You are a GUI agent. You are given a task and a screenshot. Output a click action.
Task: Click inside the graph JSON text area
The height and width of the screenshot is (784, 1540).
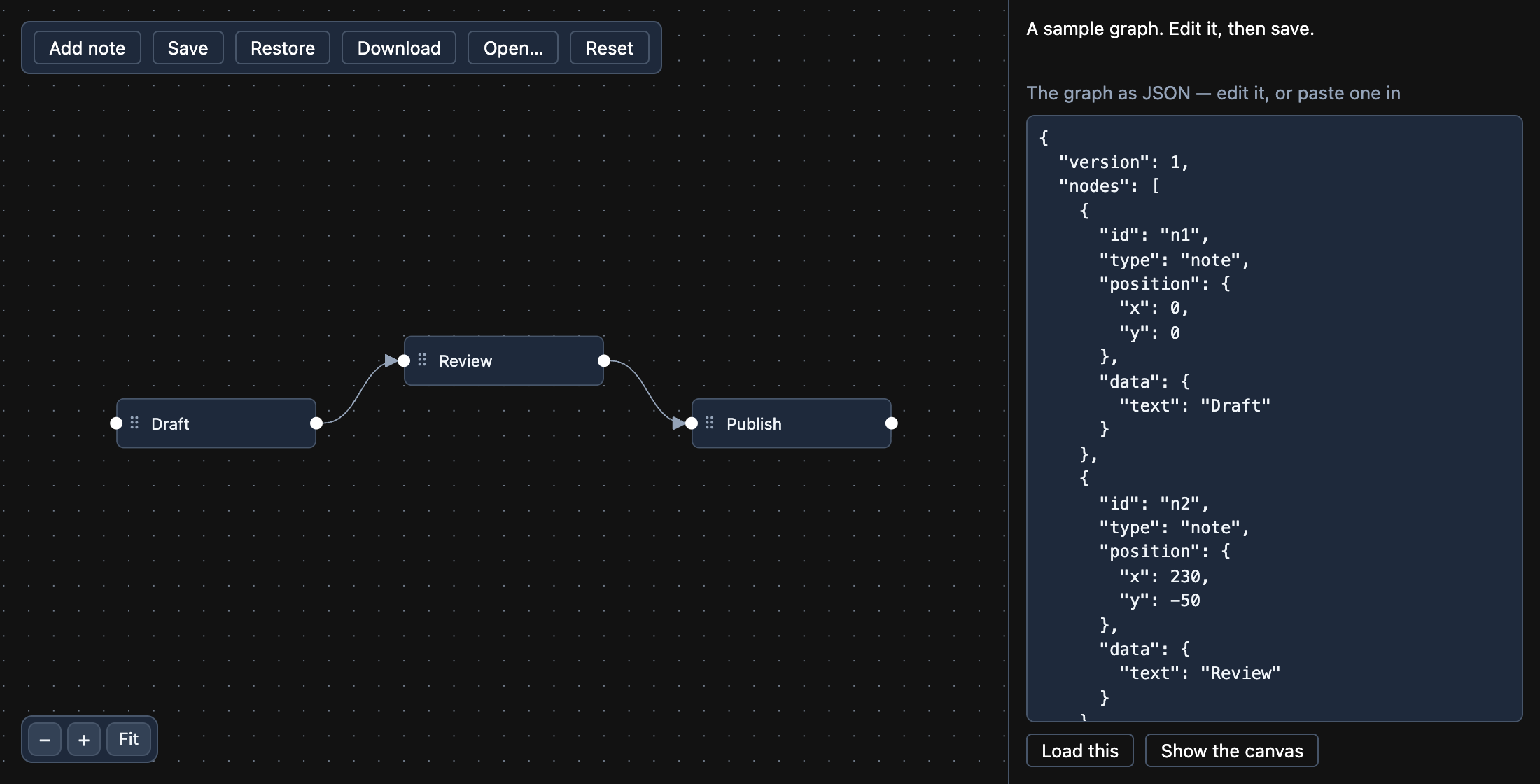coord(1274,418)
